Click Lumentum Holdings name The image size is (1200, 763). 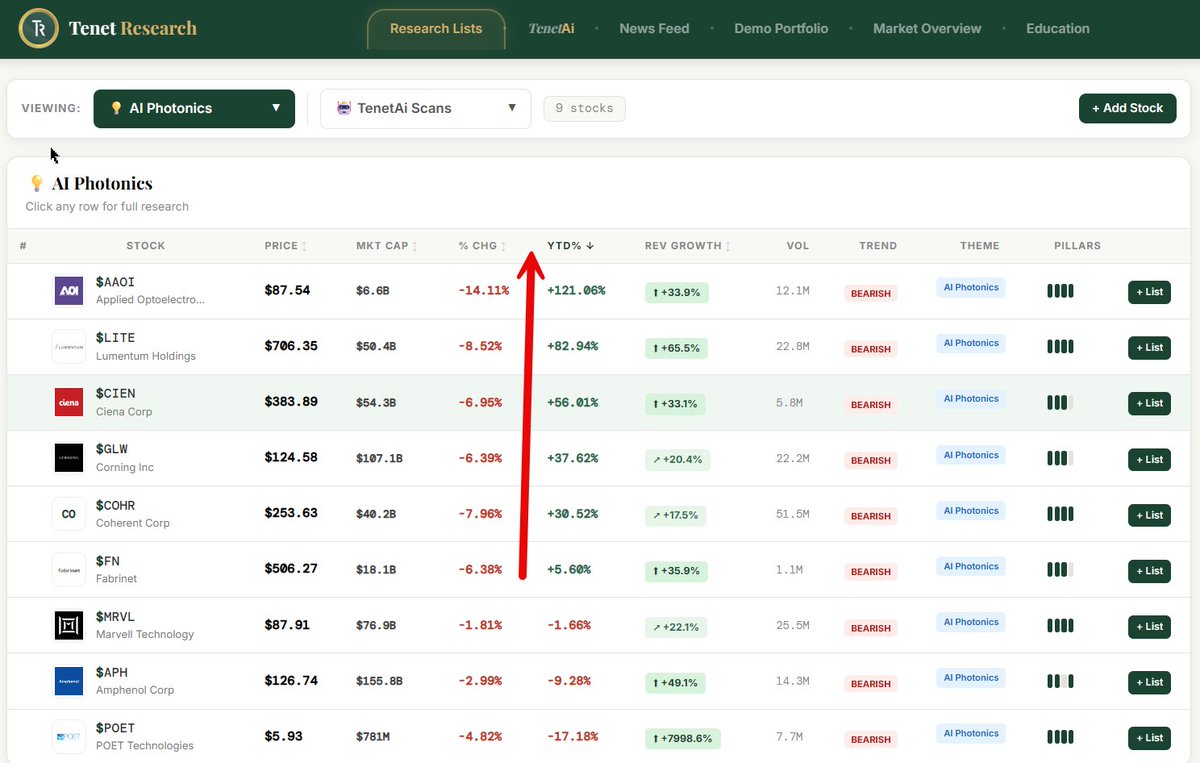pos(146,356)
